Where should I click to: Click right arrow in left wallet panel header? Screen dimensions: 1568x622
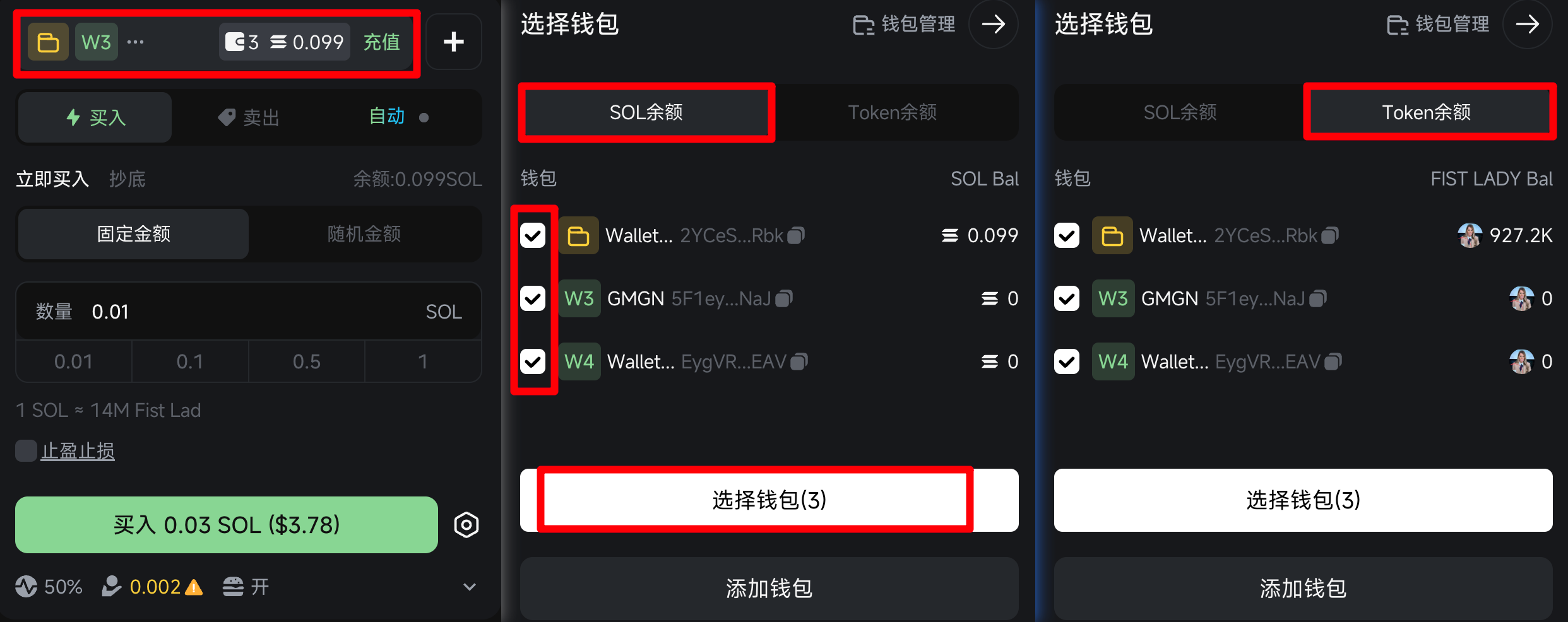click(x=994, y=25)
